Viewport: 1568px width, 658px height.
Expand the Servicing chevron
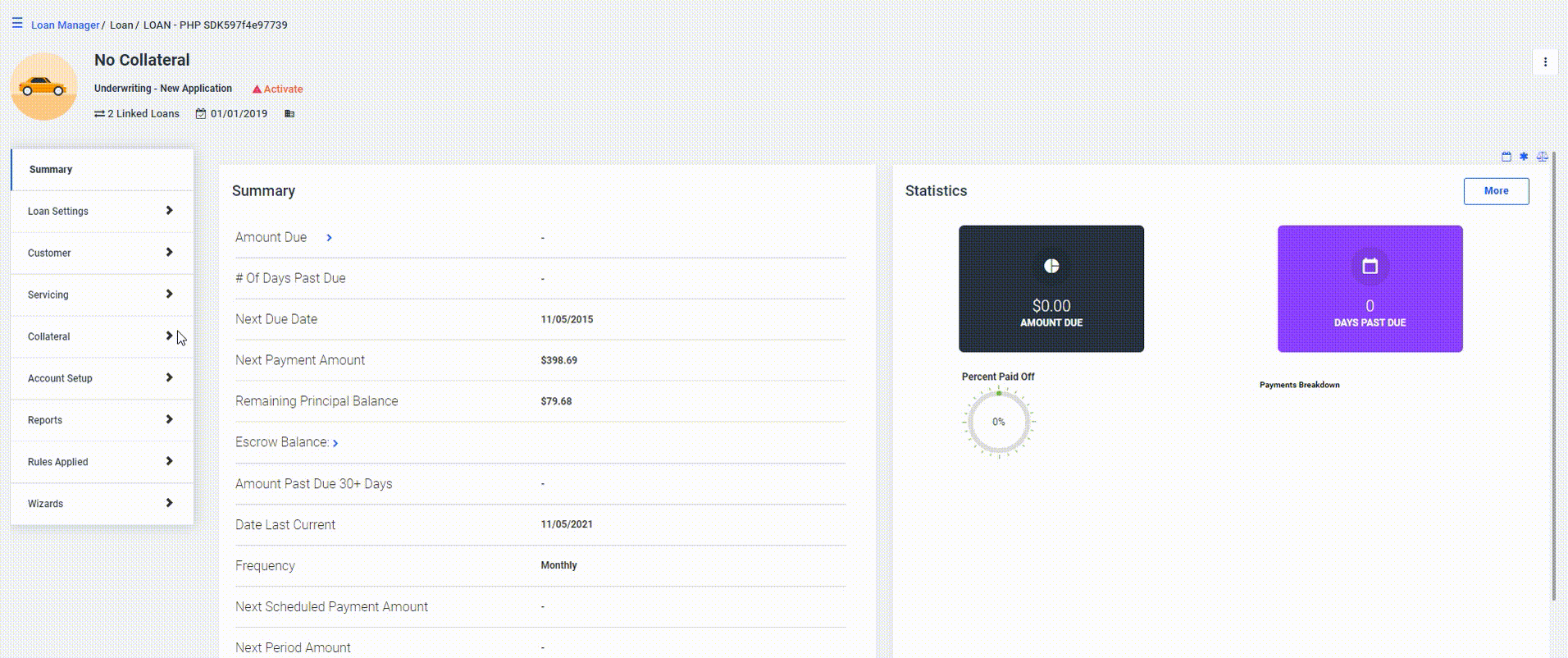pos(169,295)
